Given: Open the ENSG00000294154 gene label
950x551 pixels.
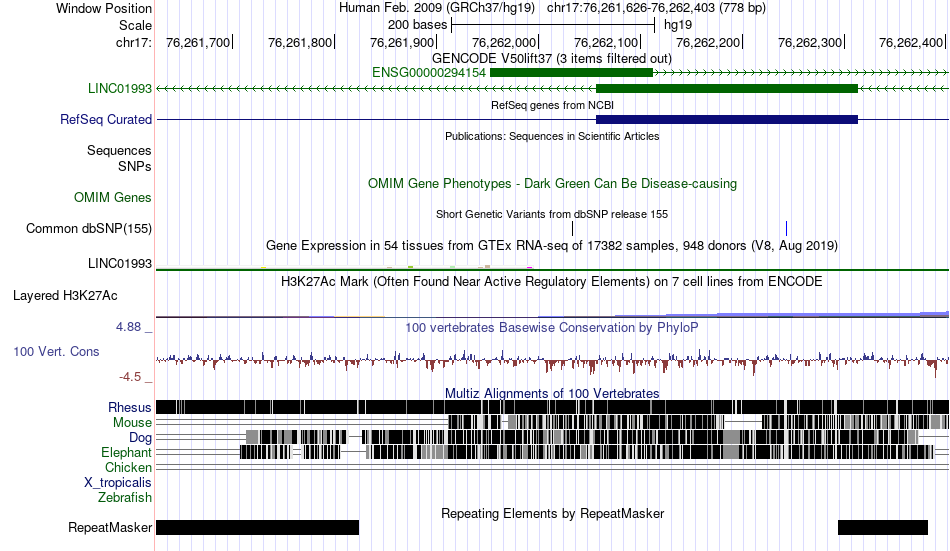Looking at the screenshot, I should [428, 73].
